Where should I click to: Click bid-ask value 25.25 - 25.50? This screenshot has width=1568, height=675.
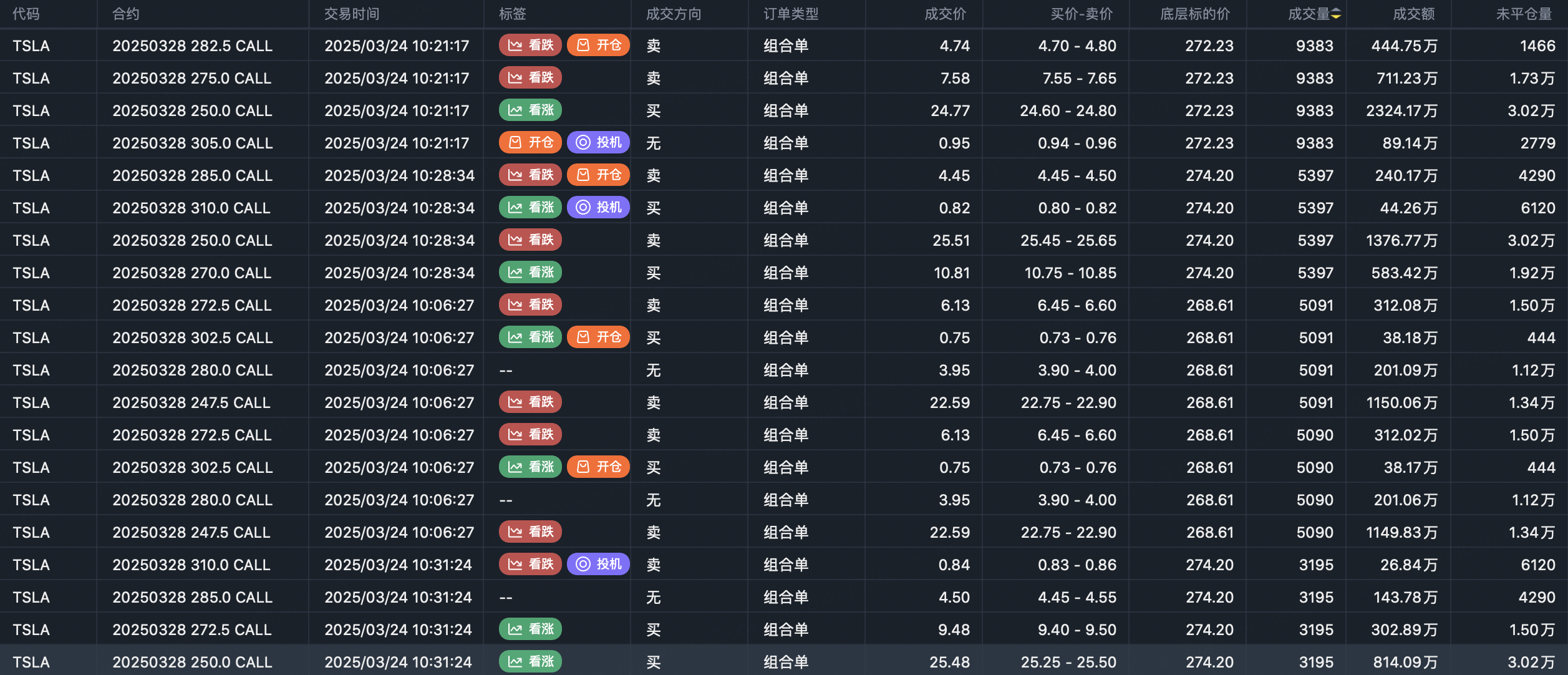coord(1068,663)
